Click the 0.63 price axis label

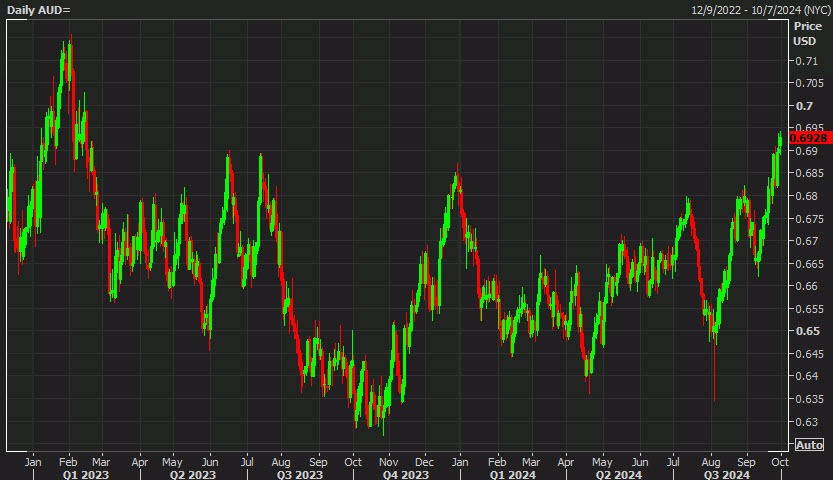tap(806, 422)
